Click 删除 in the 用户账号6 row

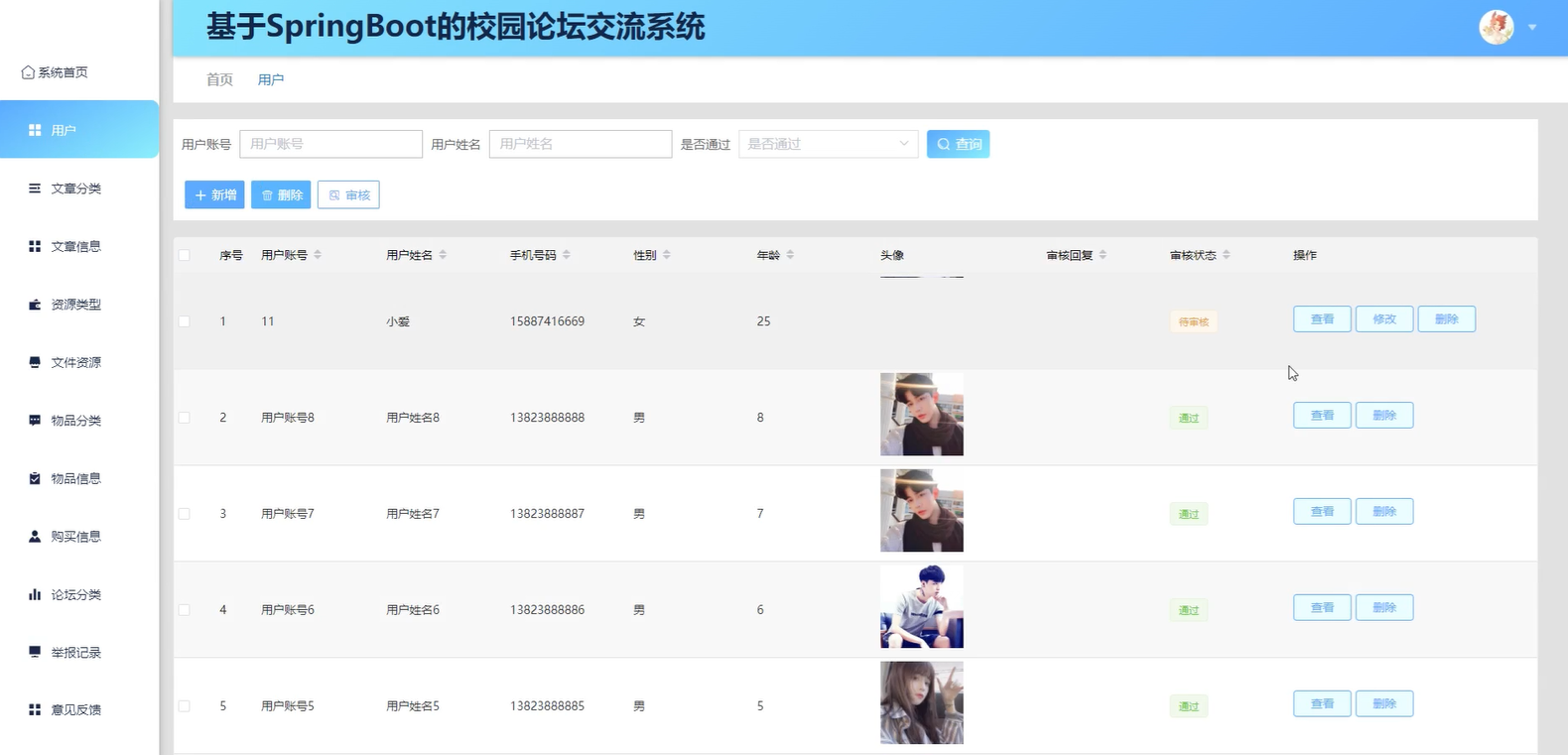pos(1384,607)
